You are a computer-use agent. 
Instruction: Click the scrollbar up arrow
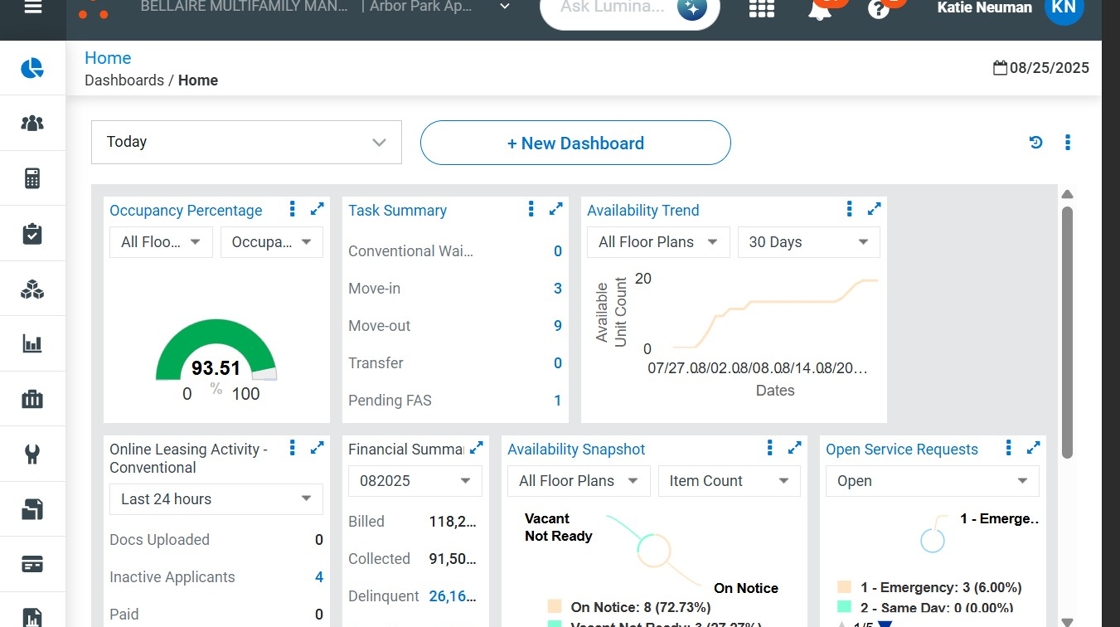tap(1067, 194)
